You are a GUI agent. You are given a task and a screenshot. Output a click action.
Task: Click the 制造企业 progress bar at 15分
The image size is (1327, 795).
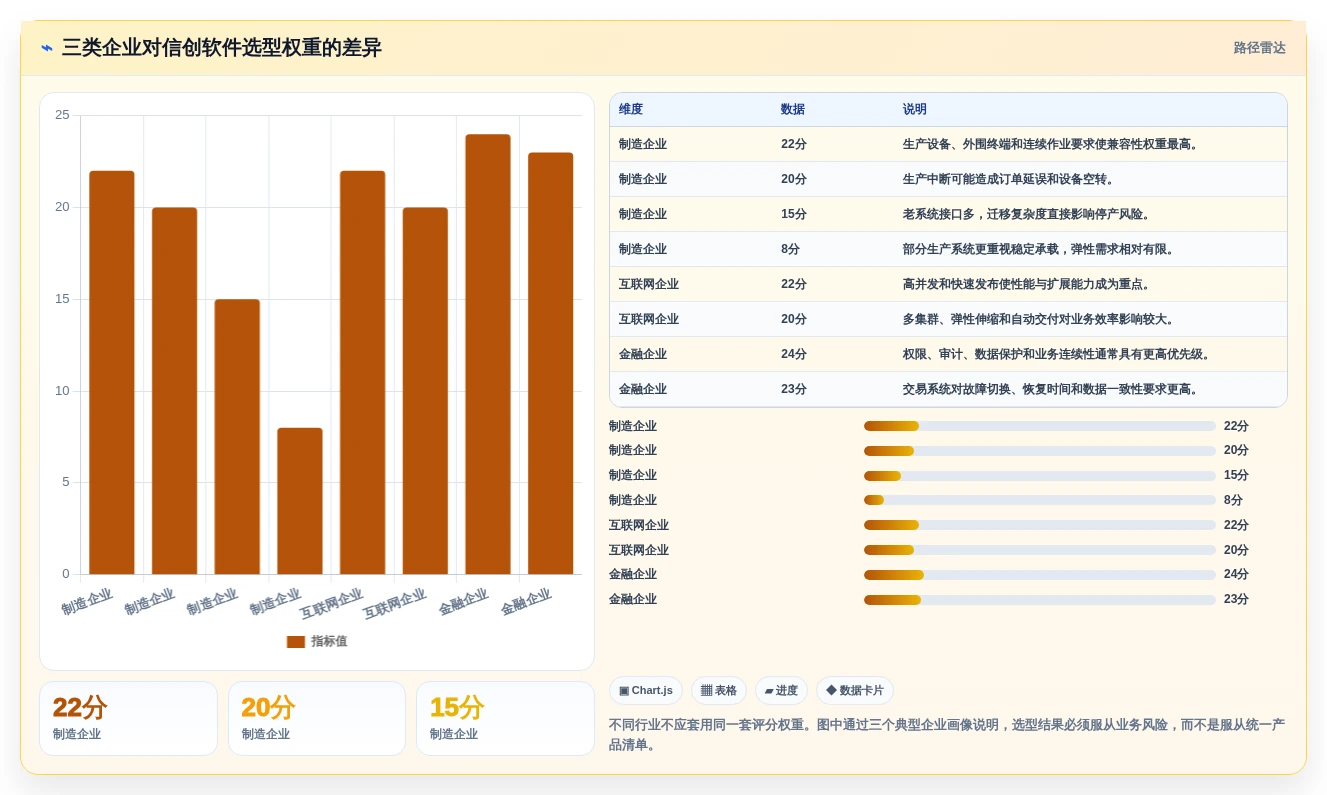coord(1040,476)
